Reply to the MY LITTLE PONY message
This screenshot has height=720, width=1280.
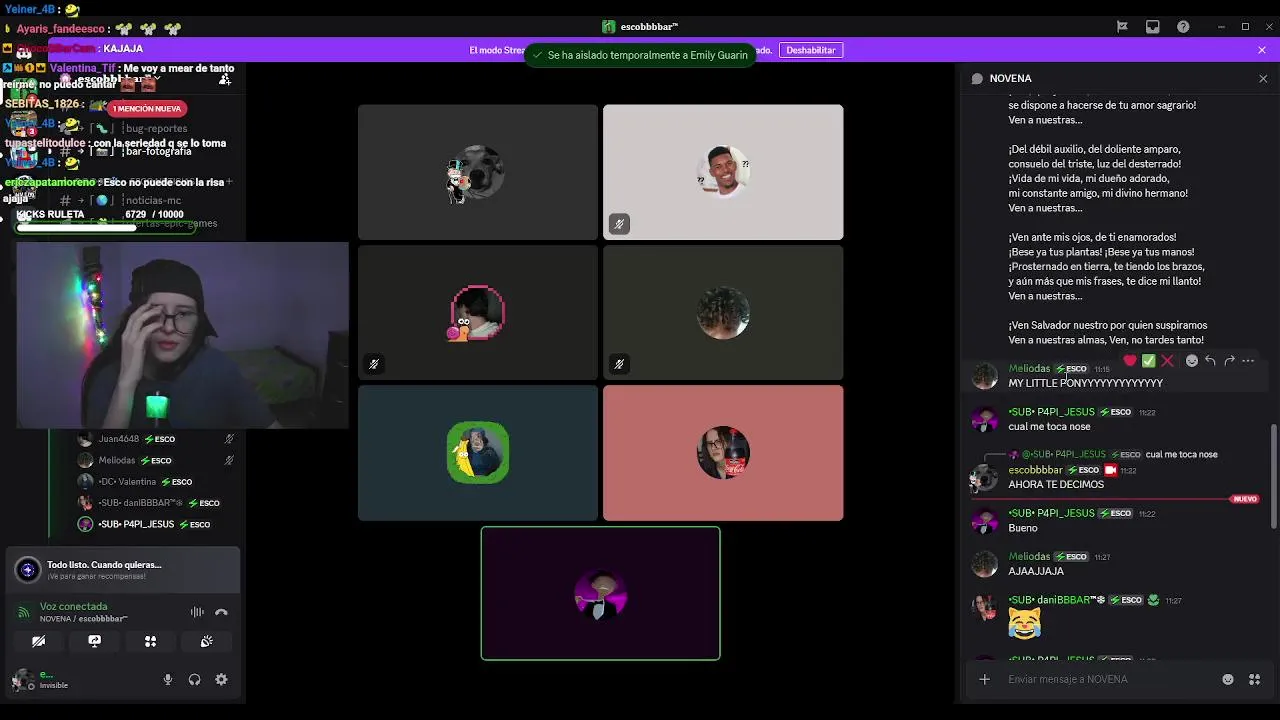coord(1210,361)
